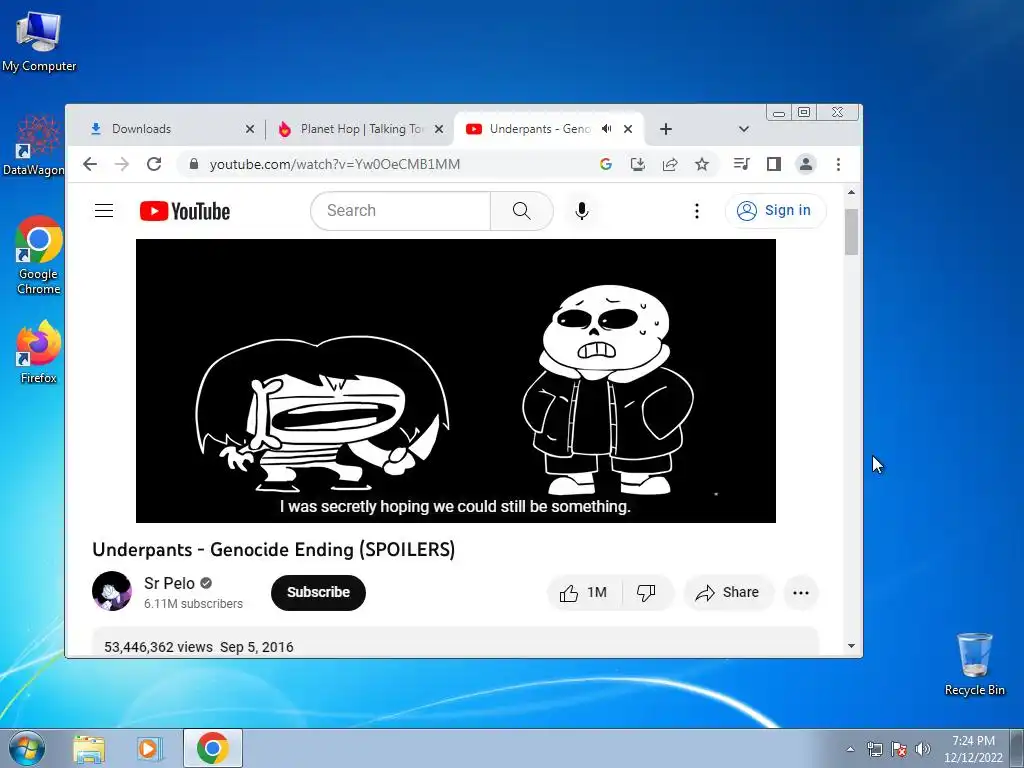Close the Underpants YouTube tab
The image size is (1024, 768).
point(628,129)
